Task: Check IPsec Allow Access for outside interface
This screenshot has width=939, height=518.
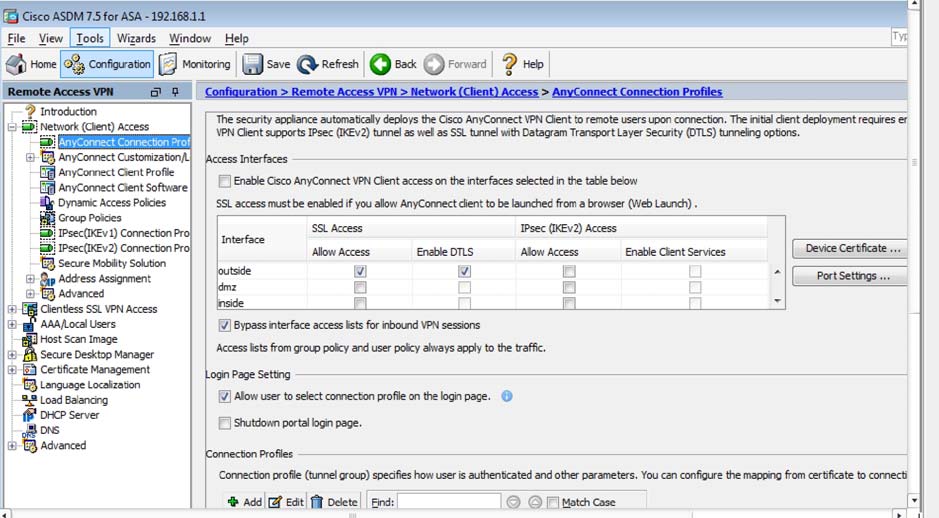Action: coord(569,271)
